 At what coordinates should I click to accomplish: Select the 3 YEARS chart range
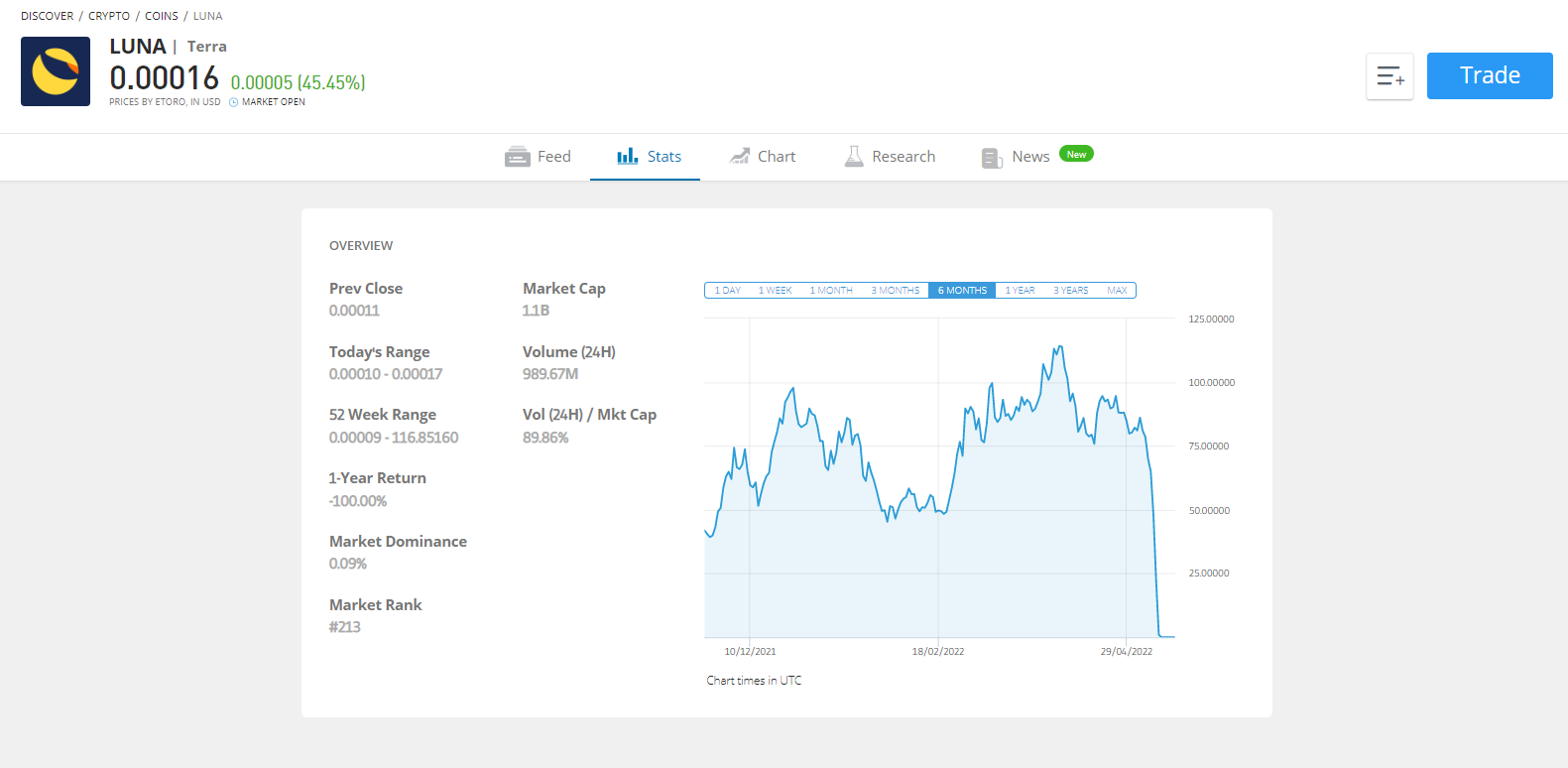tap(1070, 291)
